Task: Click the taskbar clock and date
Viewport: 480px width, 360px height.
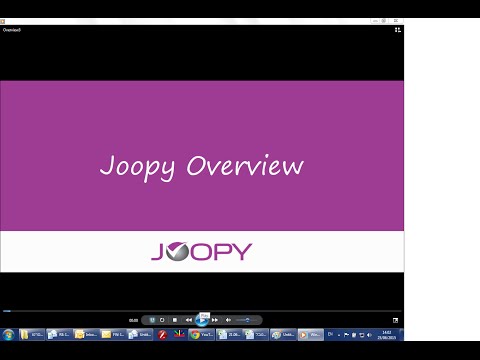Action: [x=386, y=335]
